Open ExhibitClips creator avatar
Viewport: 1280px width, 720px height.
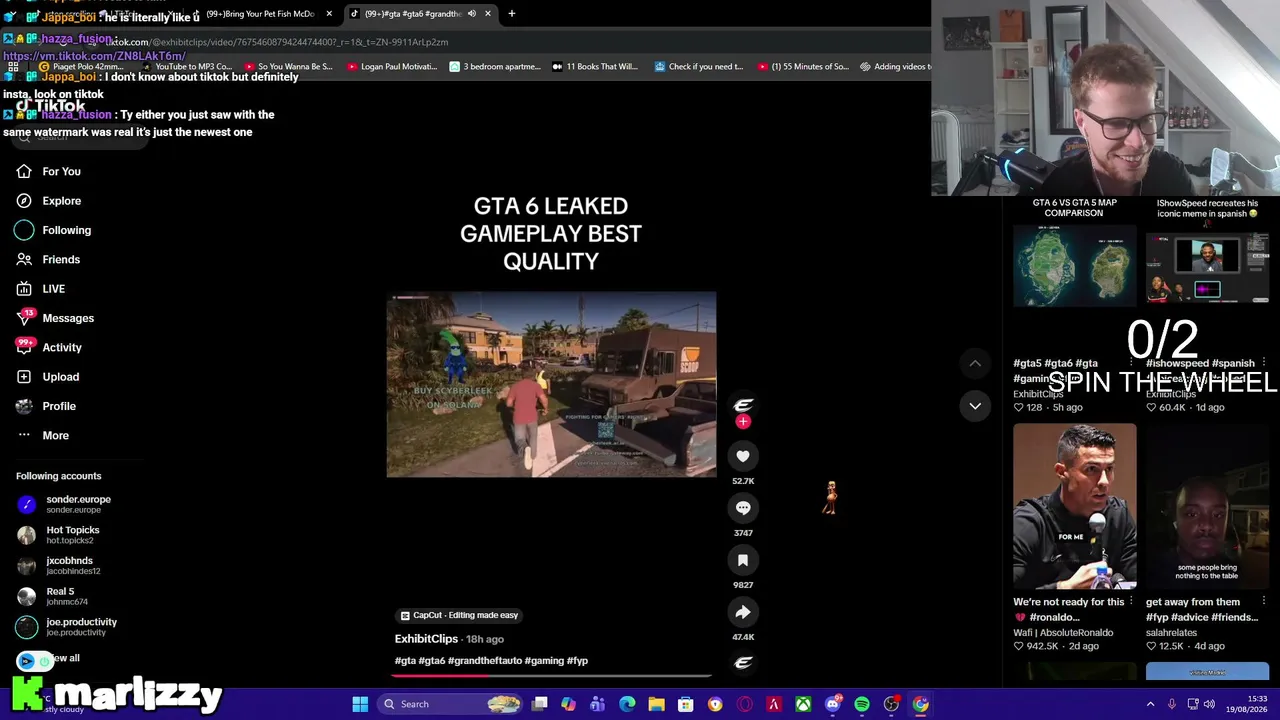tap(743, 404)
